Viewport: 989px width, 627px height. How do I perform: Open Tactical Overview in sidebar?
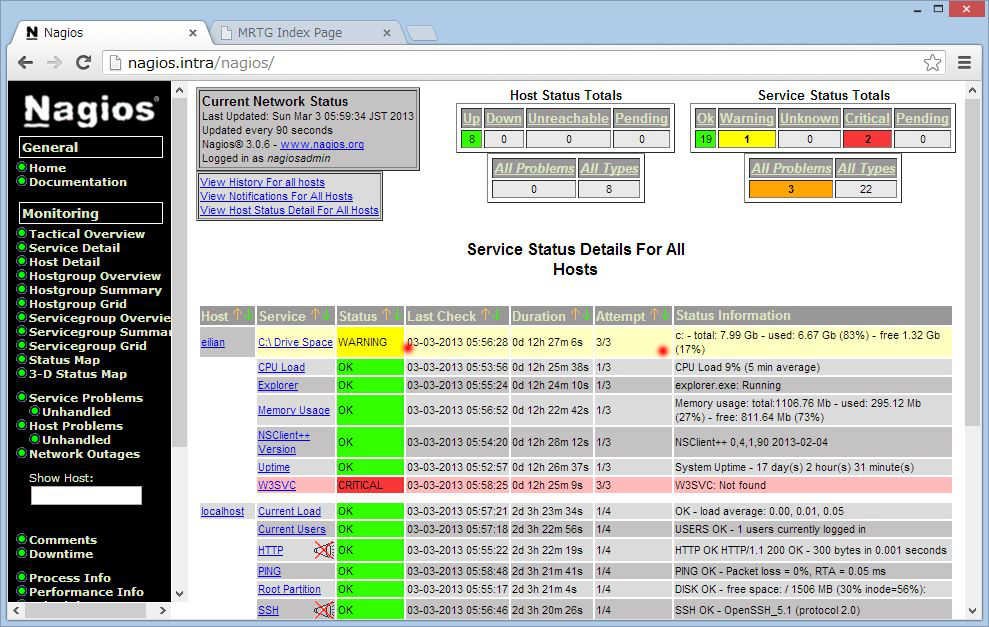(87, 234)
